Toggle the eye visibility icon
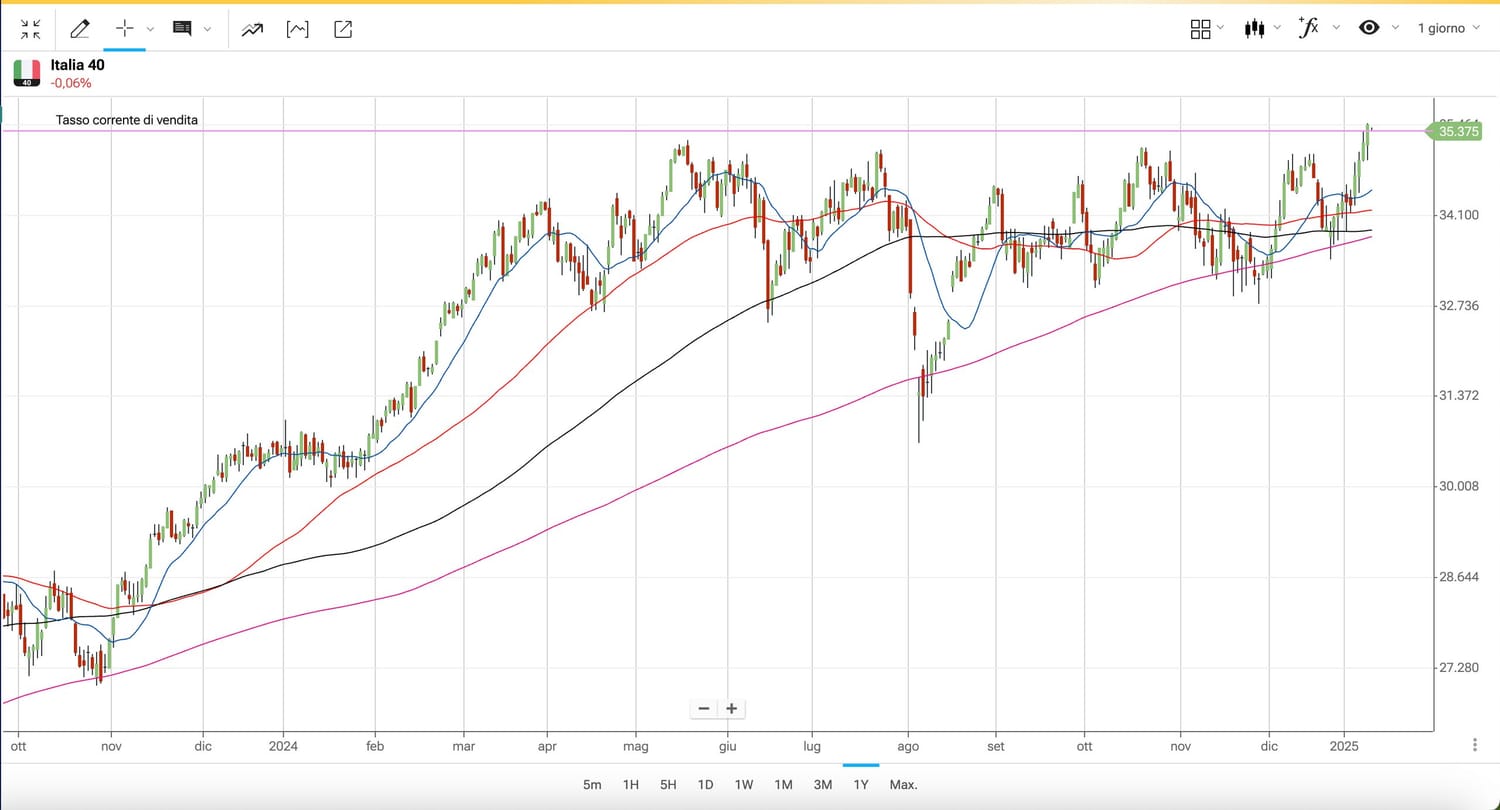The width and height of the screenshot is (1500, 810). coord(1369,28)
